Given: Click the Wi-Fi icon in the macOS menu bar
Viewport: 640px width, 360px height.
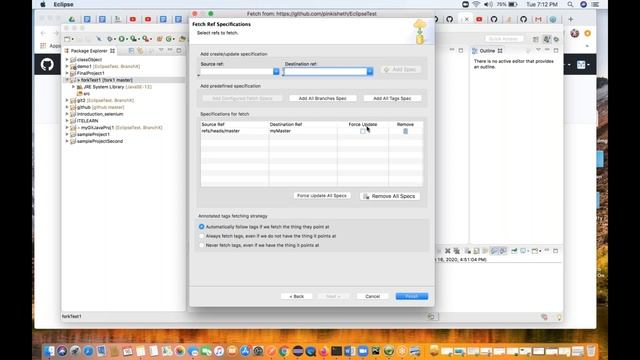Looking at the screenshot, I should coord(476,4).
